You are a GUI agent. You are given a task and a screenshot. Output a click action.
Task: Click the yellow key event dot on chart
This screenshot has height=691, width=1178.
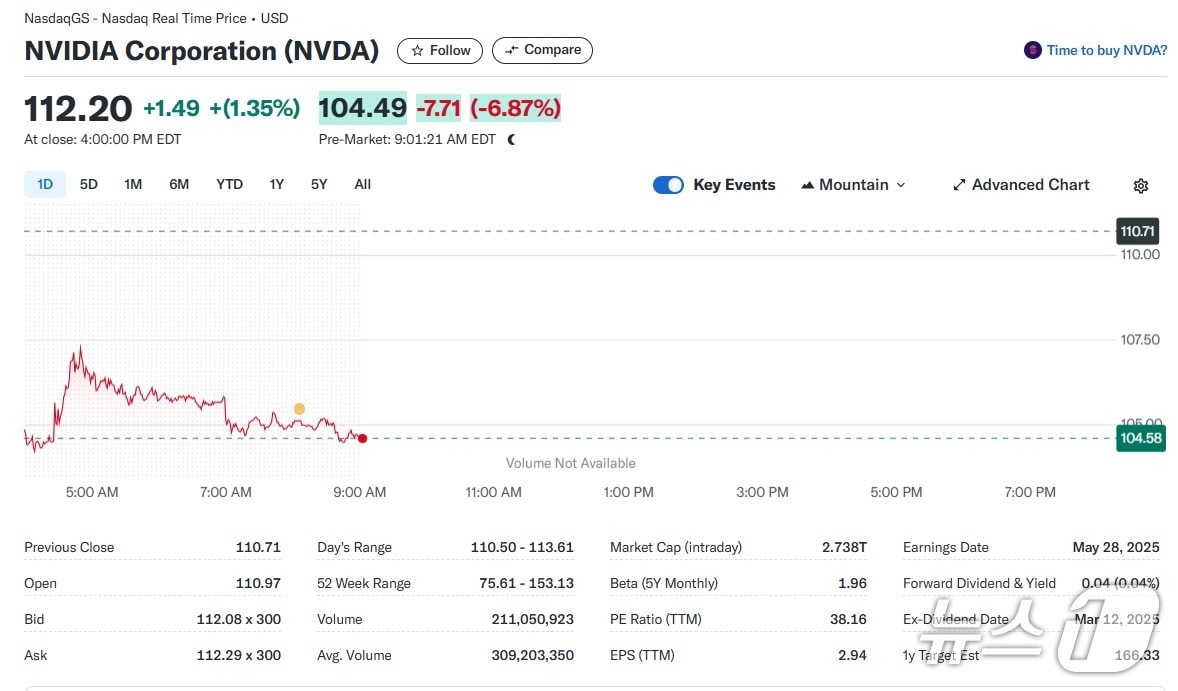(299, 409)
